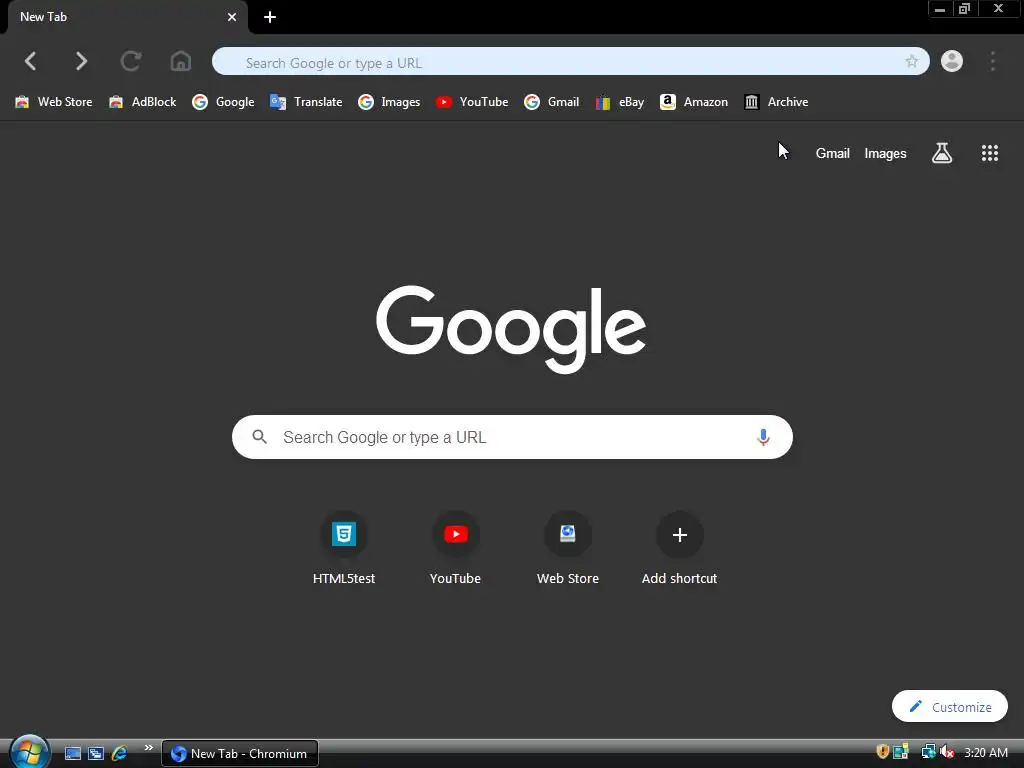Open the three-dot Chromium menu
1024x768 pixels.
tap(993, 61)
